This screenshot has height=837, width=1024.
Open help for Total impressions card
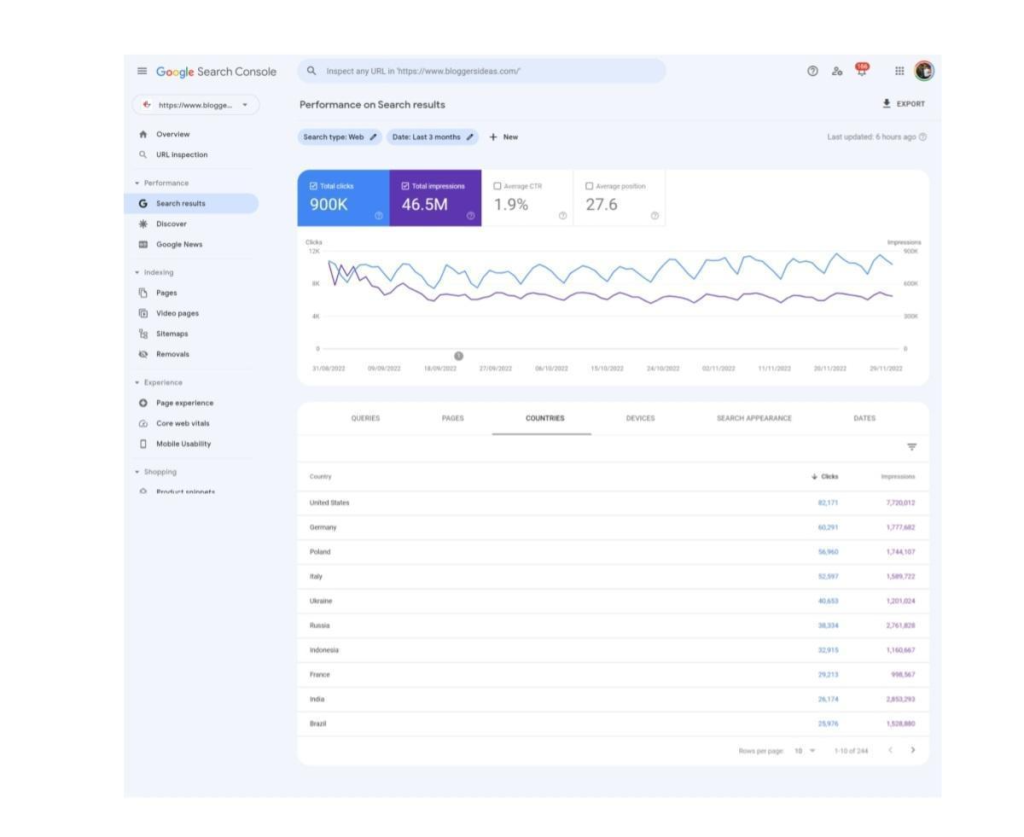coord(471,215)
